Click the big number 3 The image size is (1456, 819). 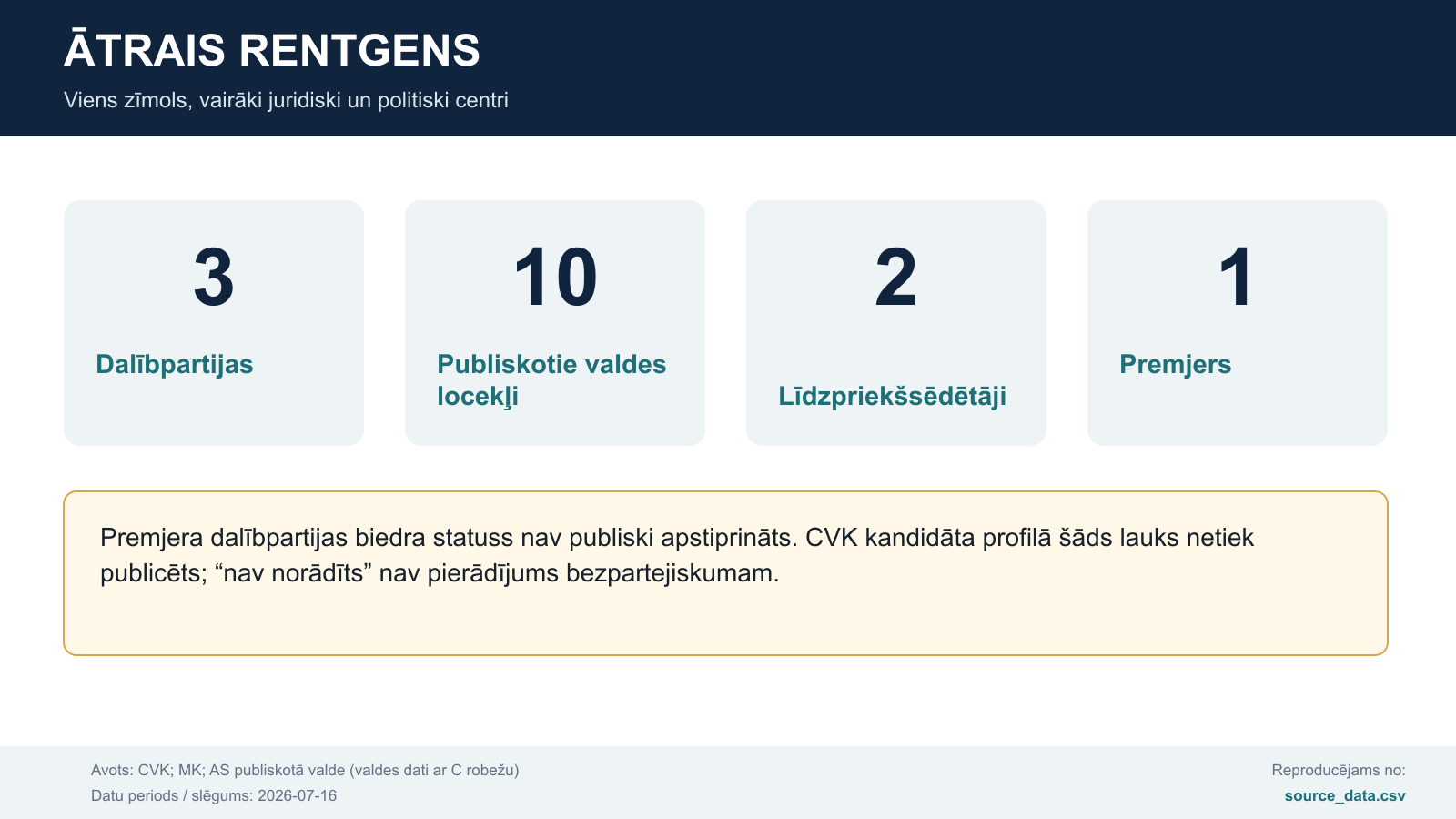point(214,278)
